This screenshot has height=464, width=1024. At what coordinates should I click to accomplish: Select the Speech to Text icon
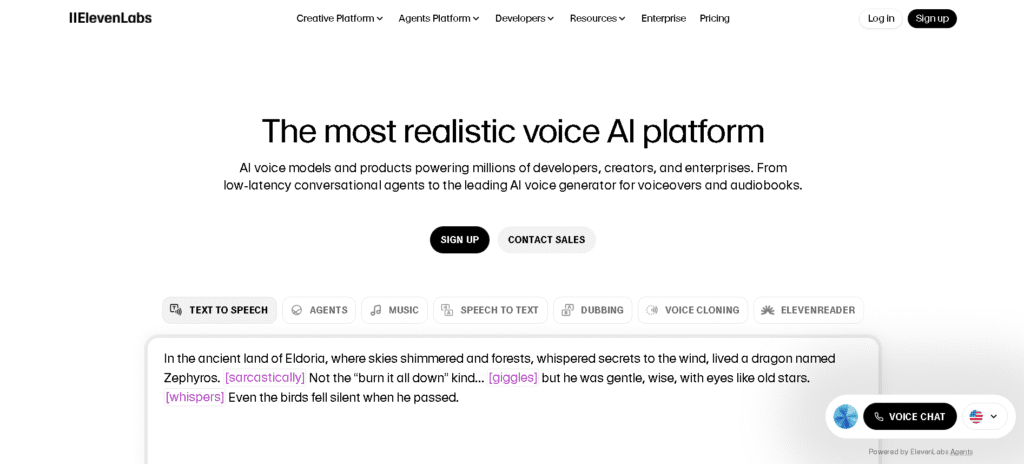pos(447,310)
